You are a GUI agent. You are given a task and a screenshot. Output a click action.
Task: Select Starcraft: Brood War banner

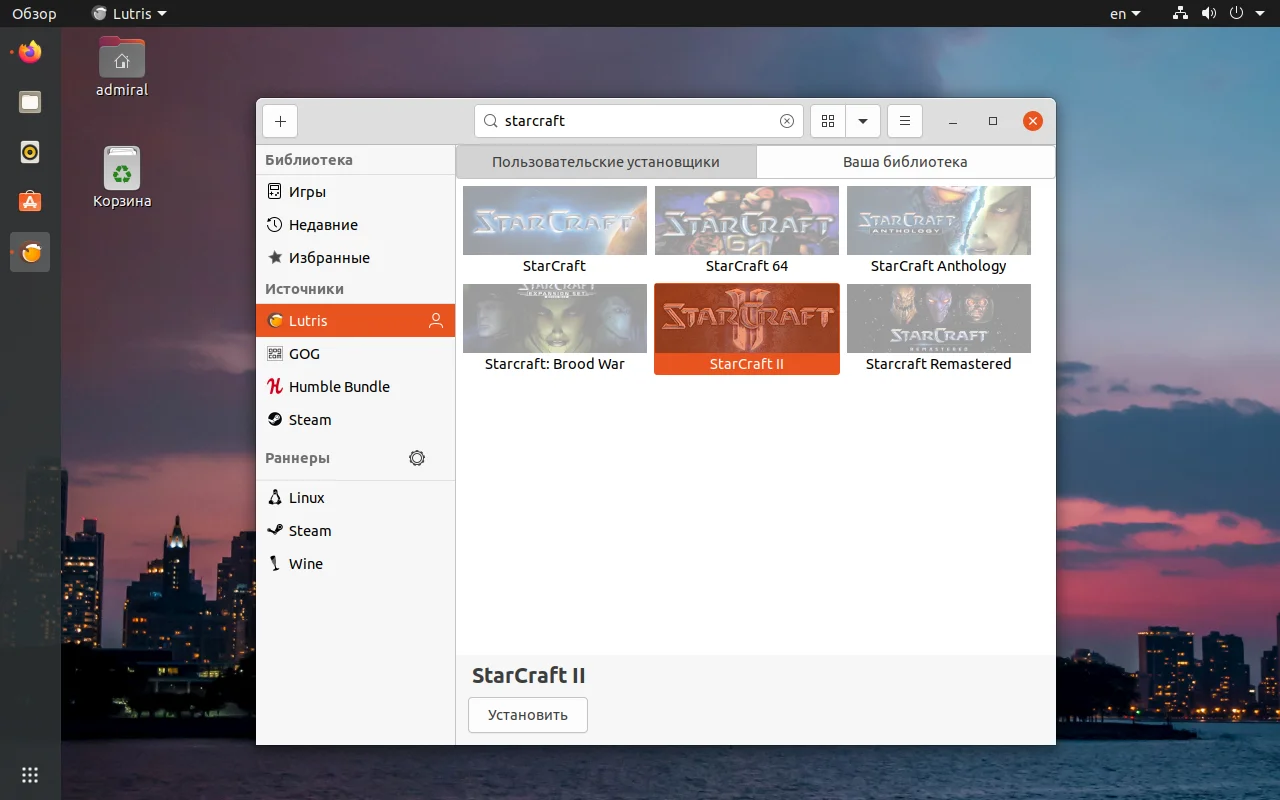[555, 319]
